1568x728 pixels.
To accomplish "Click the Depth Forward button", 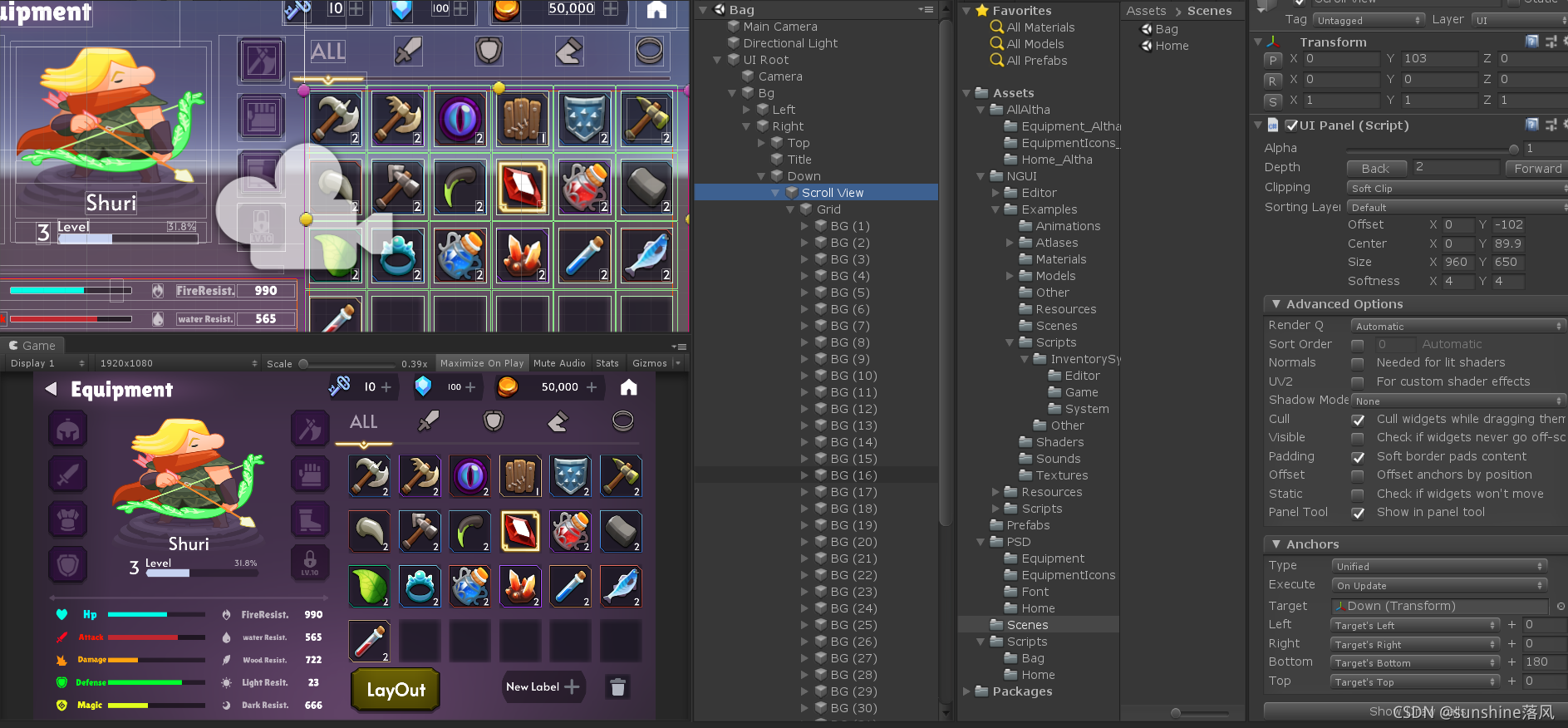I will tap(1536, 168).
